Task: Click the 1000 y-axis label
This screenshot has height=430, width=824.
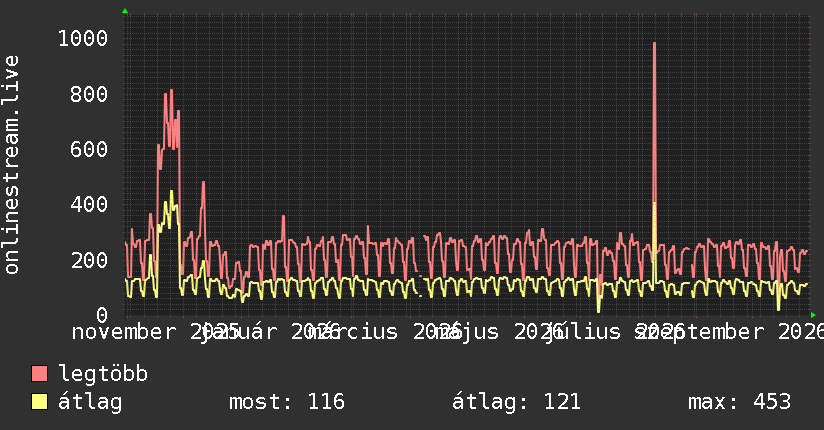Action: point(83,38)
